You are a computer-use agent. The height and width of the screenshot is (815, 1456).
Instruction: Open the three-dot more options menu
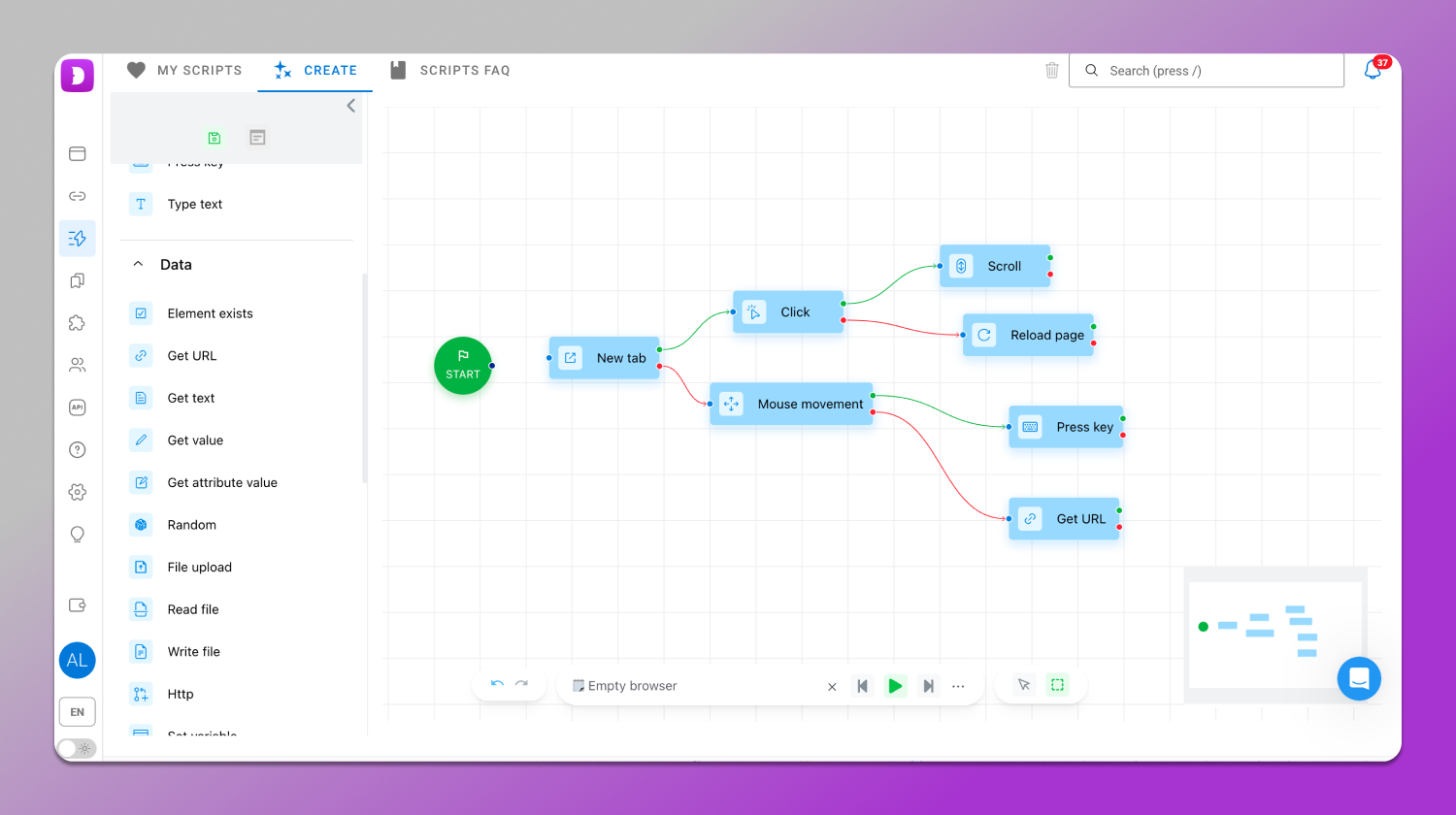[x=958, y=686]
